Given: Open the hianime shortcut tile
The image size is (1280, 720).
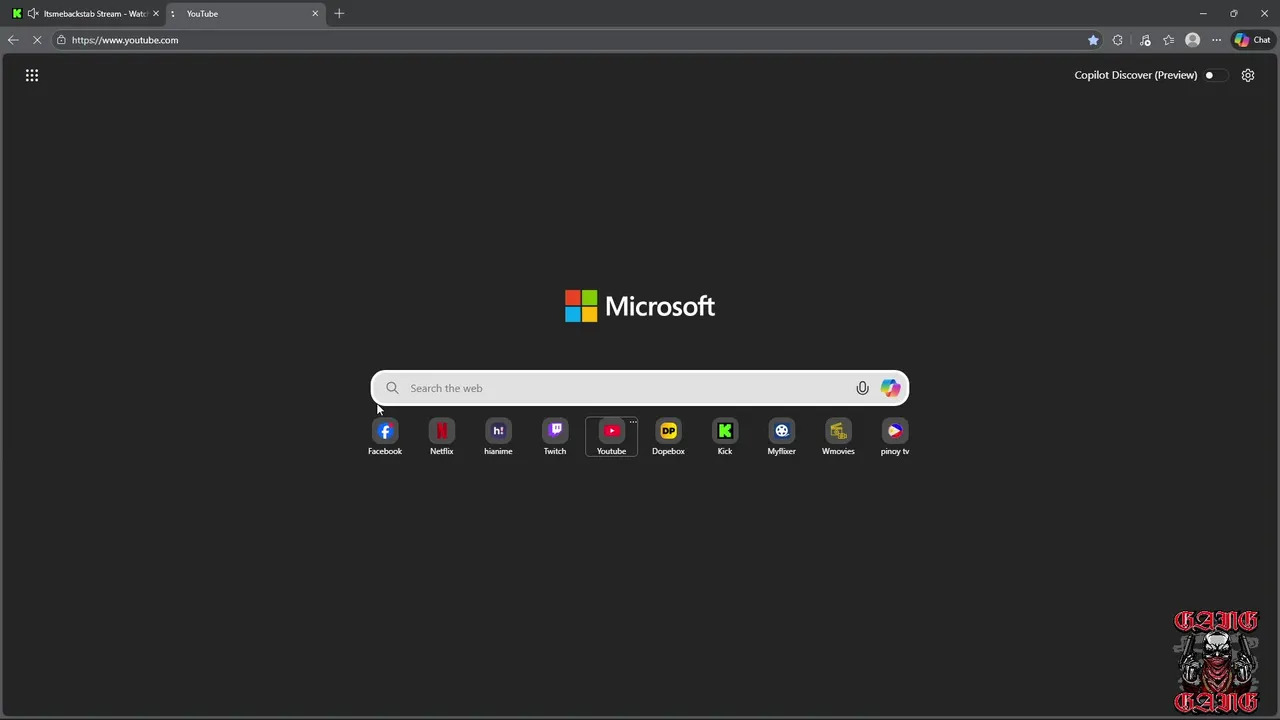Looking at the screenshot, I should [x=498, y=437].
